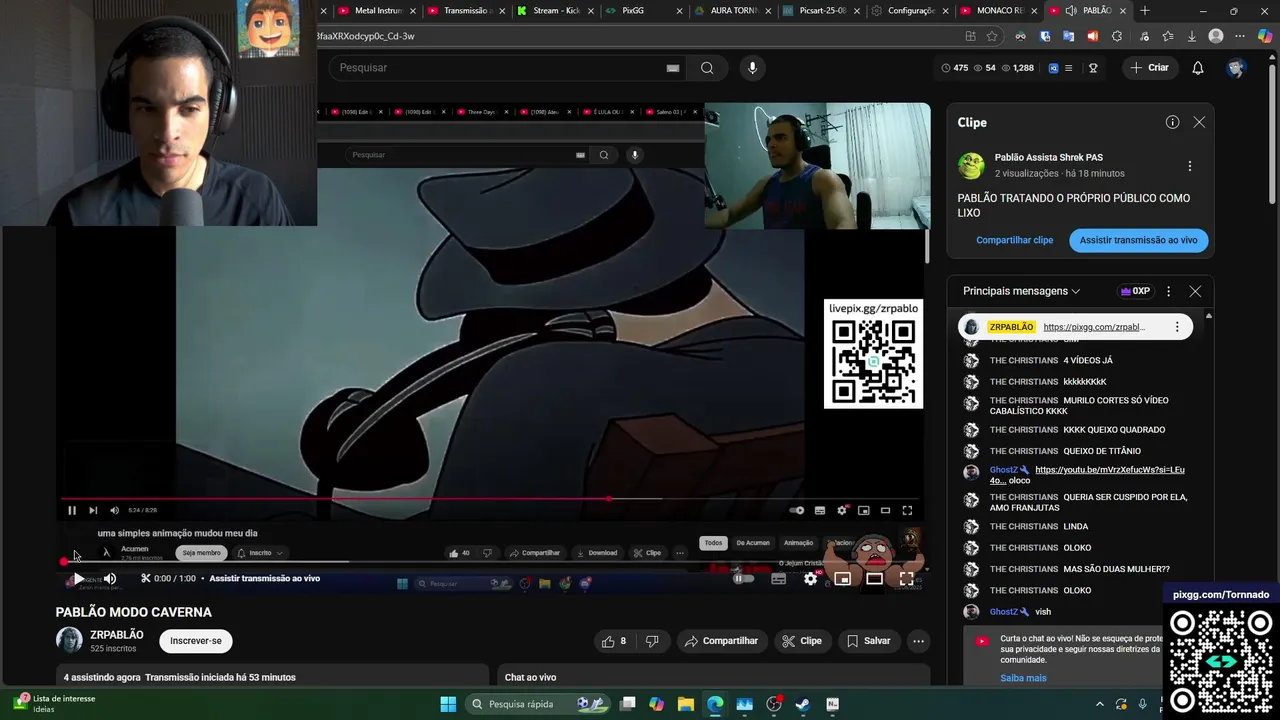Open the YouTube account avatar menu
Image resolution: width=1280 pixels, height=720 pixels.
1236,67
